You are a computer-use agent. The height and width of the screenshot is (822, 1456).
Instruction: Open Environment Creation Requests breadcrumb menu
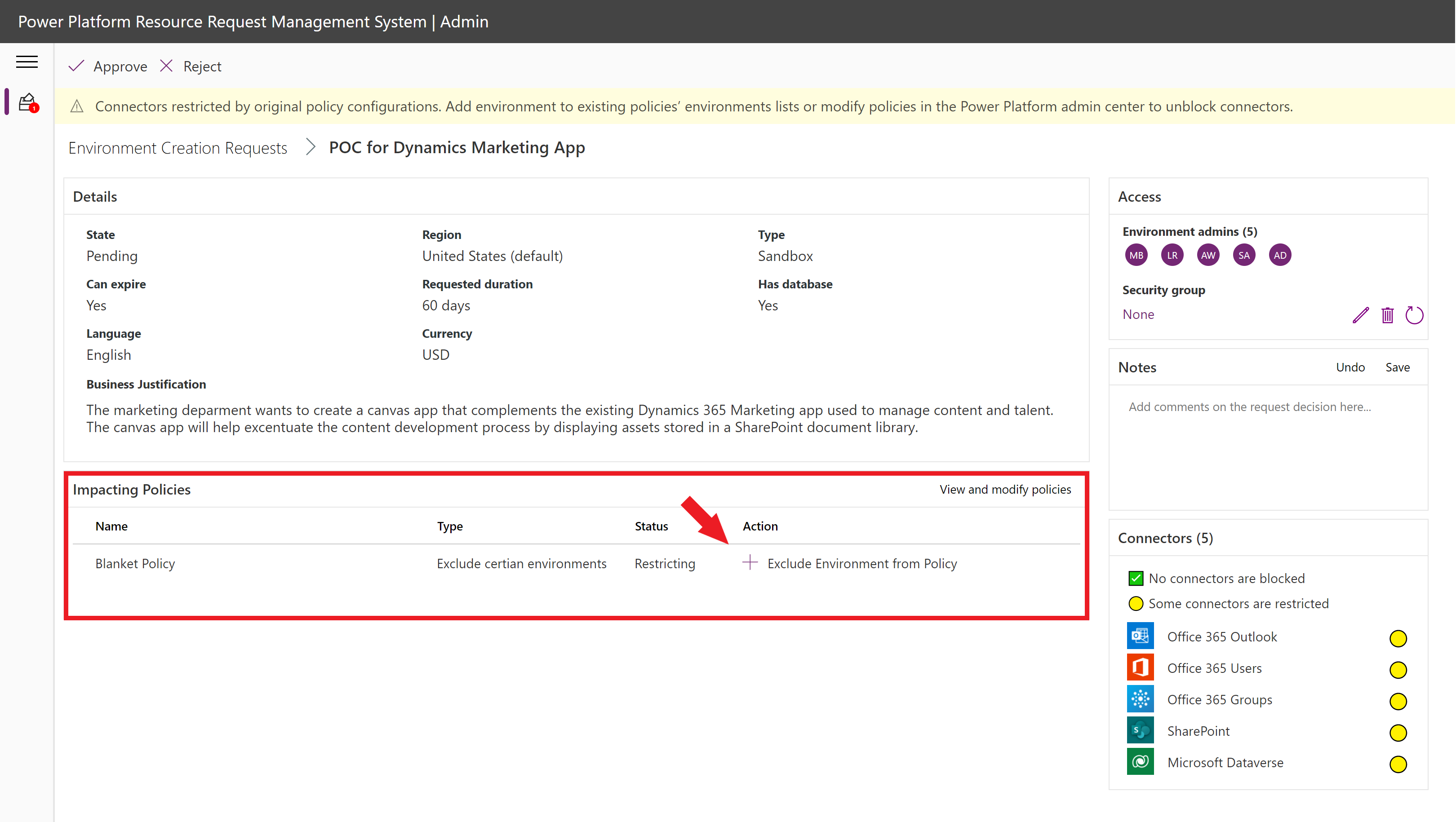coord(178,147)
